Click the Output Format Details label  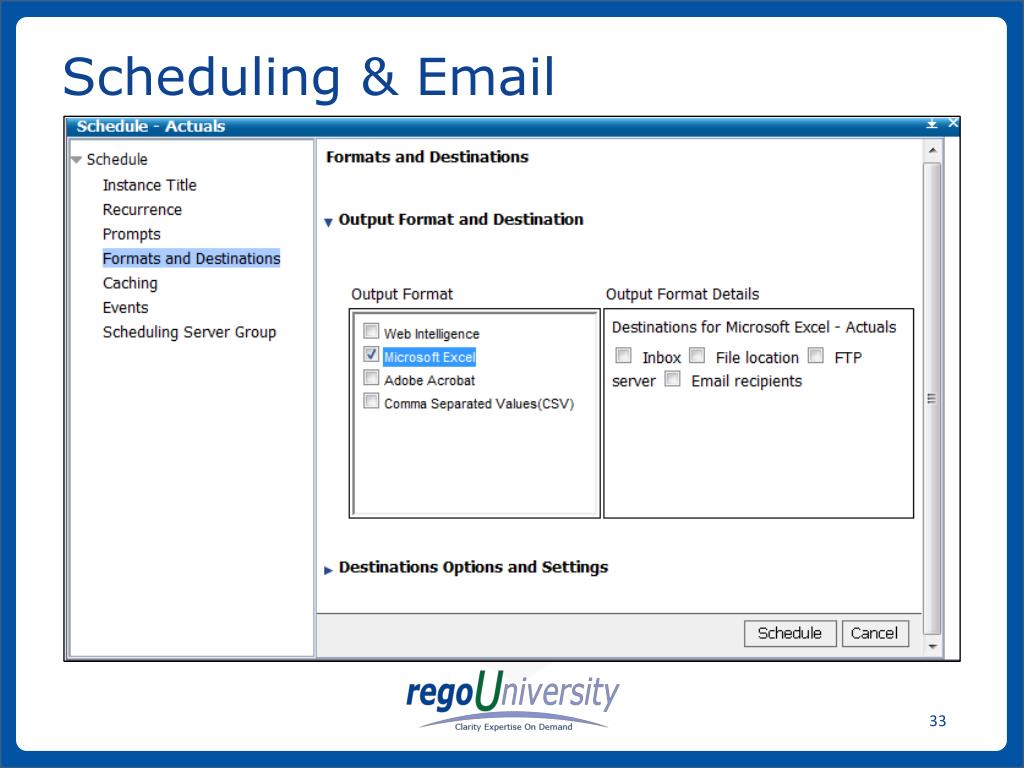tap(682, 295)
